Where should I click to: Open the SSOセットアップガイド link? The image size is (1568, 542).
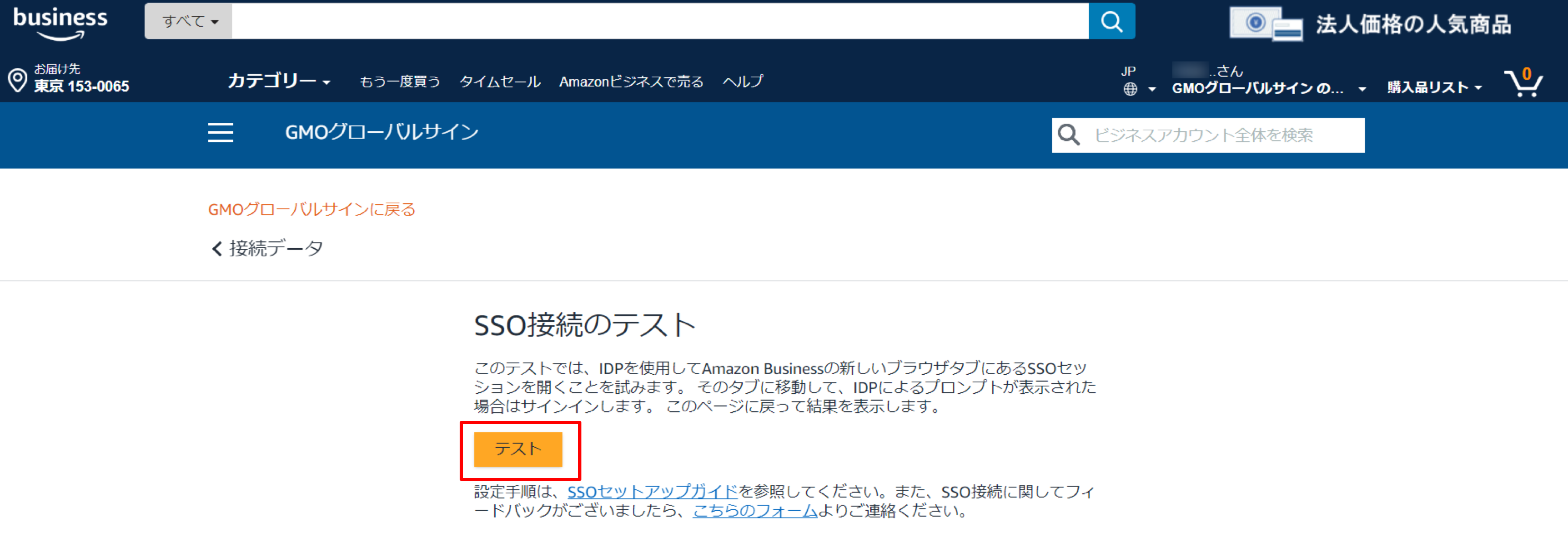point(652,492)
